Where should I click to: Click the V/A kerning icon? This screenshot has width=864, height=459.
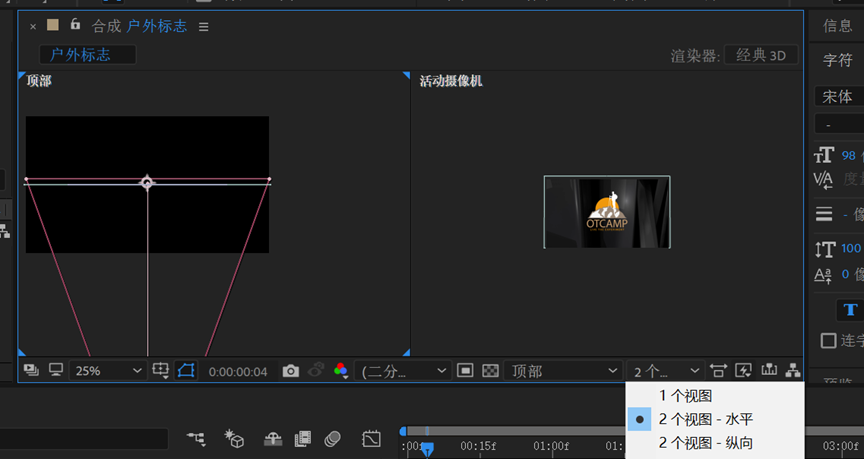(x=824, y=180)
